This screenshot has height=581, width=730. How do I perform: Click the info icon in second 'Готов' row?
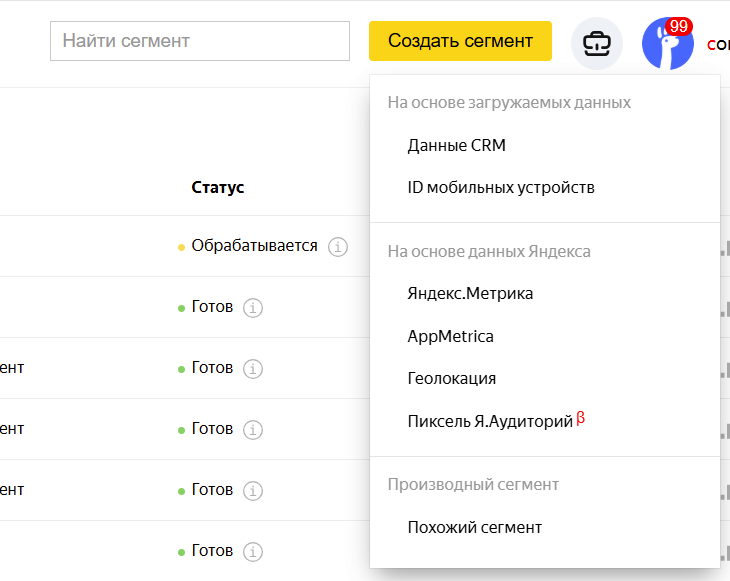coord(253,369)
